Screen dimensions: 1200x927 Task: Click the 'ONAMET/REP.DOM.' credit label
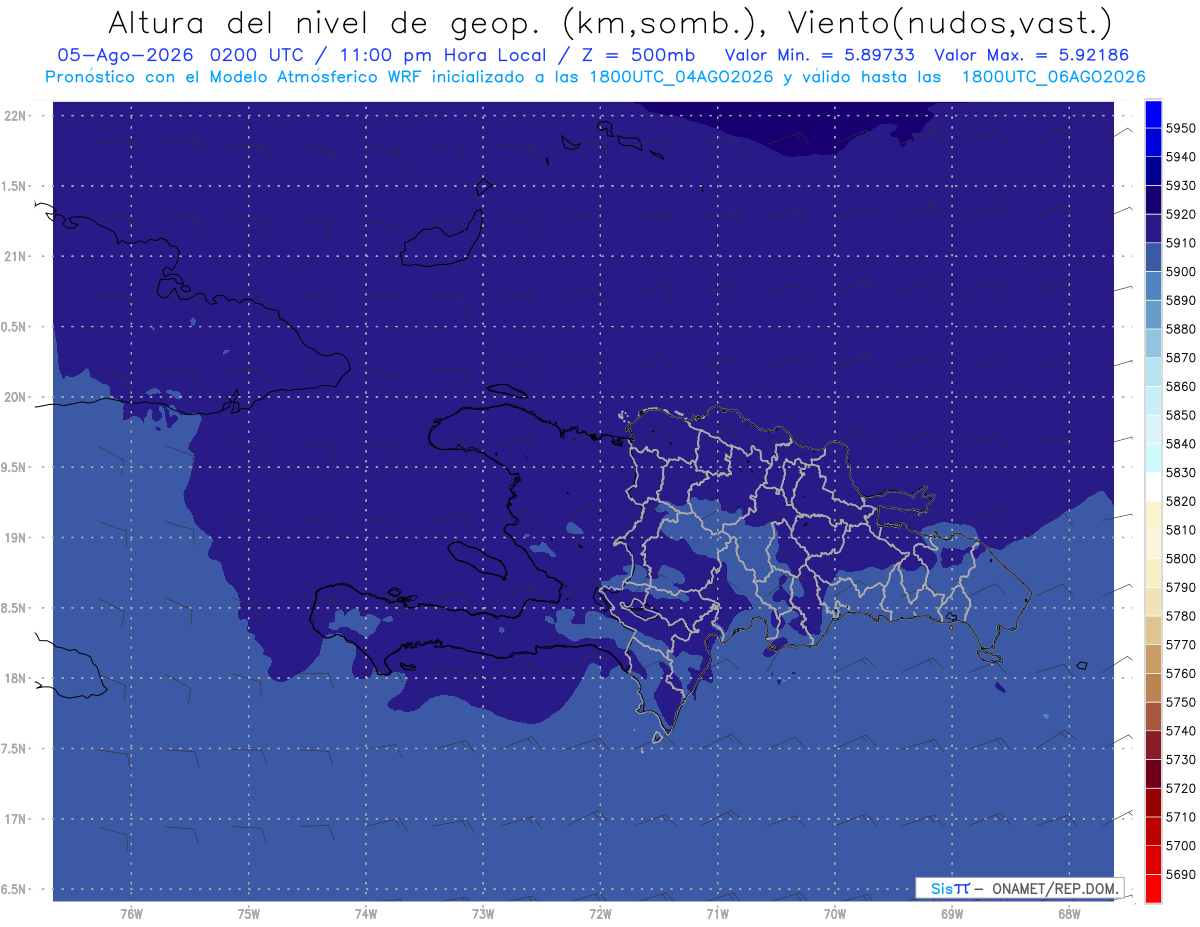pyautogui.click(x=1054, y=888)
